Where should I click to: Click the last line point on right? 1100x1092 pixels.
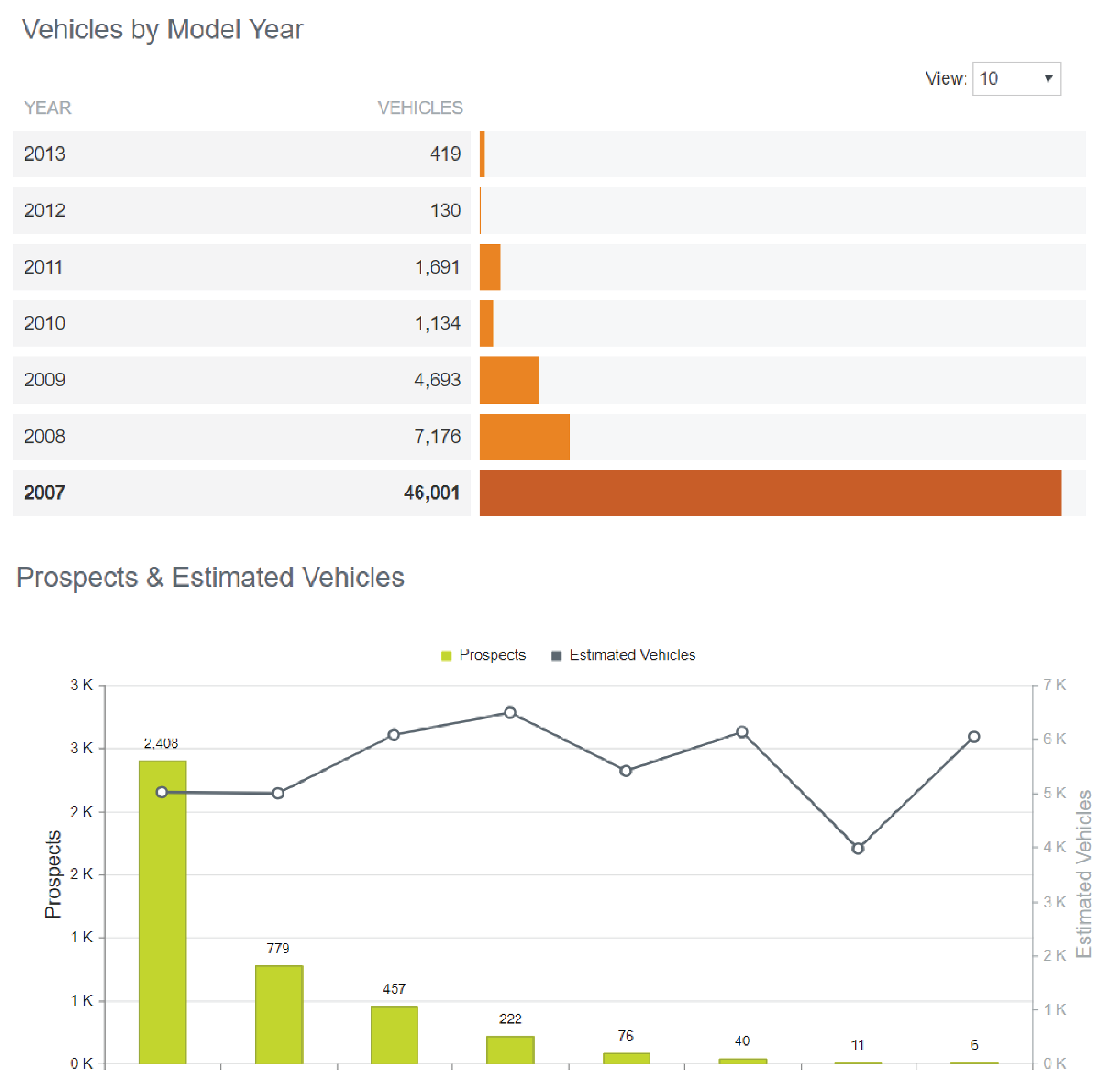click(974, 737)
